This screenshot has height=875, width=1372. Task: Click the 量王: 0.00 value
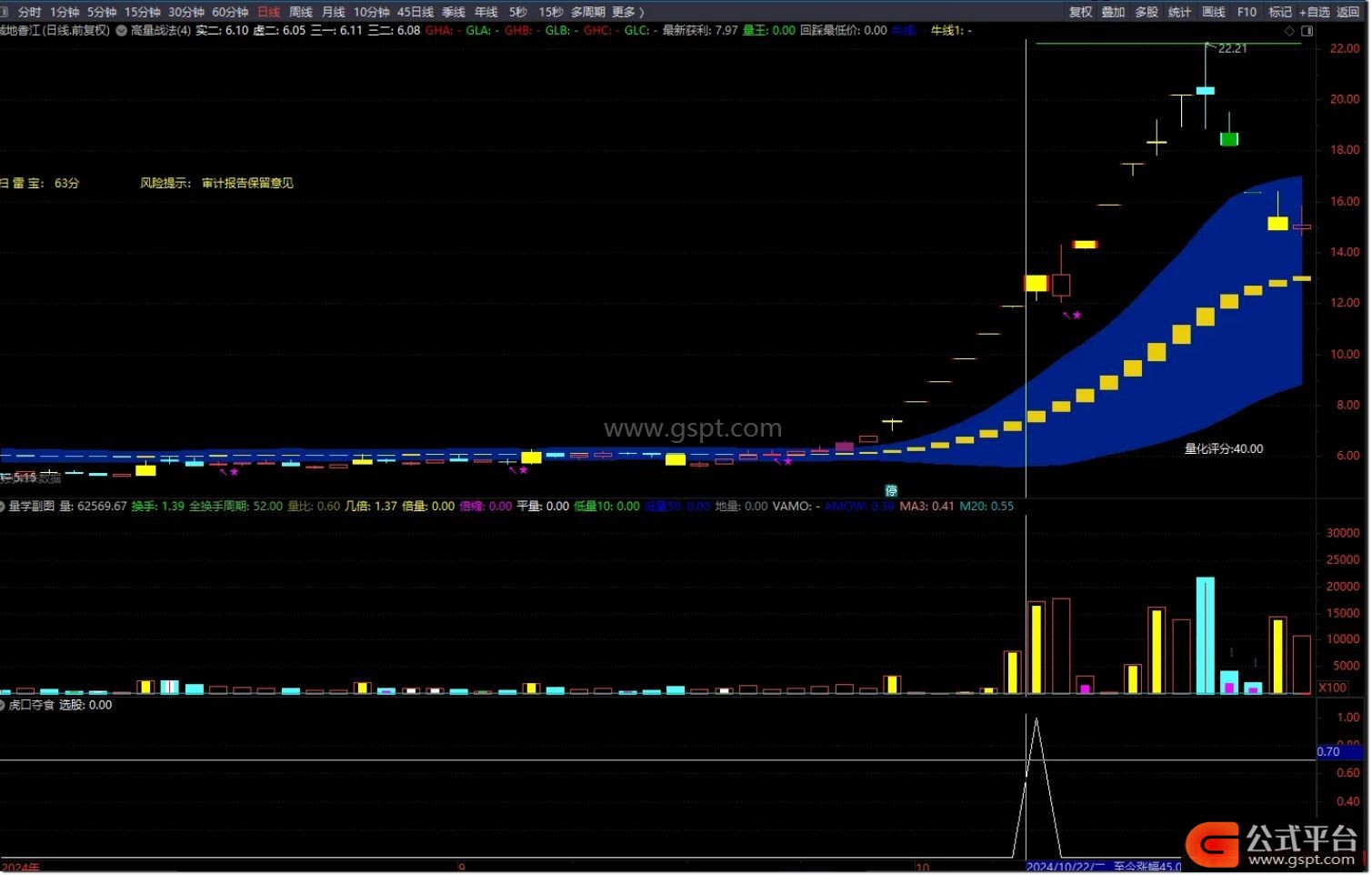click(768, 31)
